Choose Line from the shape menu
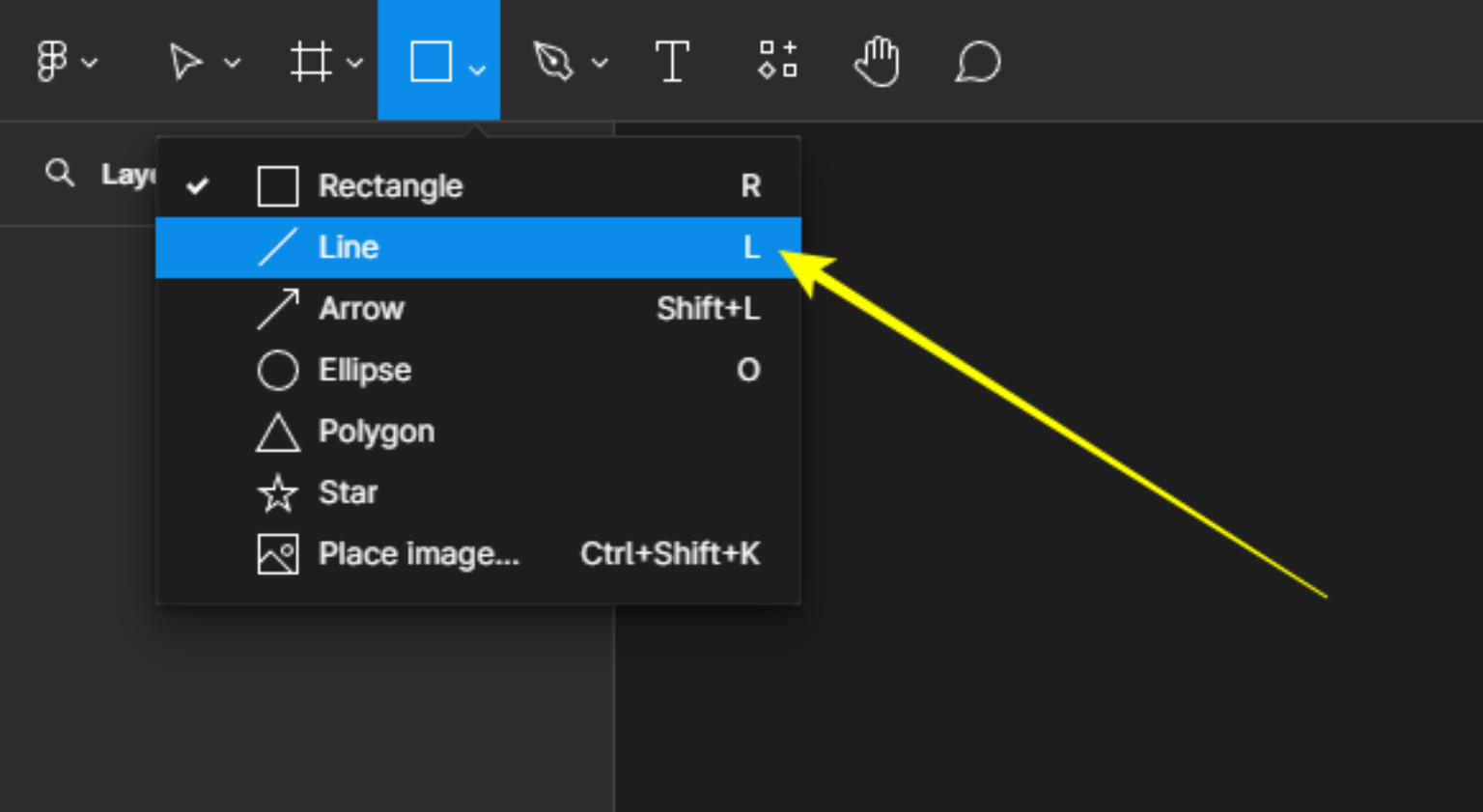 [x=478, y=247]
